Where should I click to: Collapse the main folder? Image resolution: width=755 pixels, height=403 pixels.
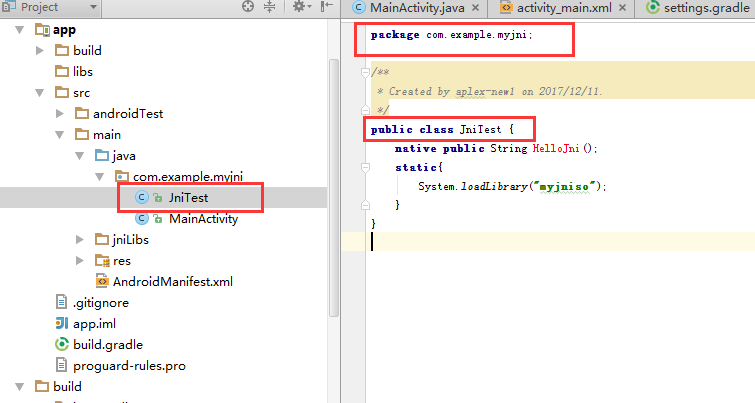point(60,135)
